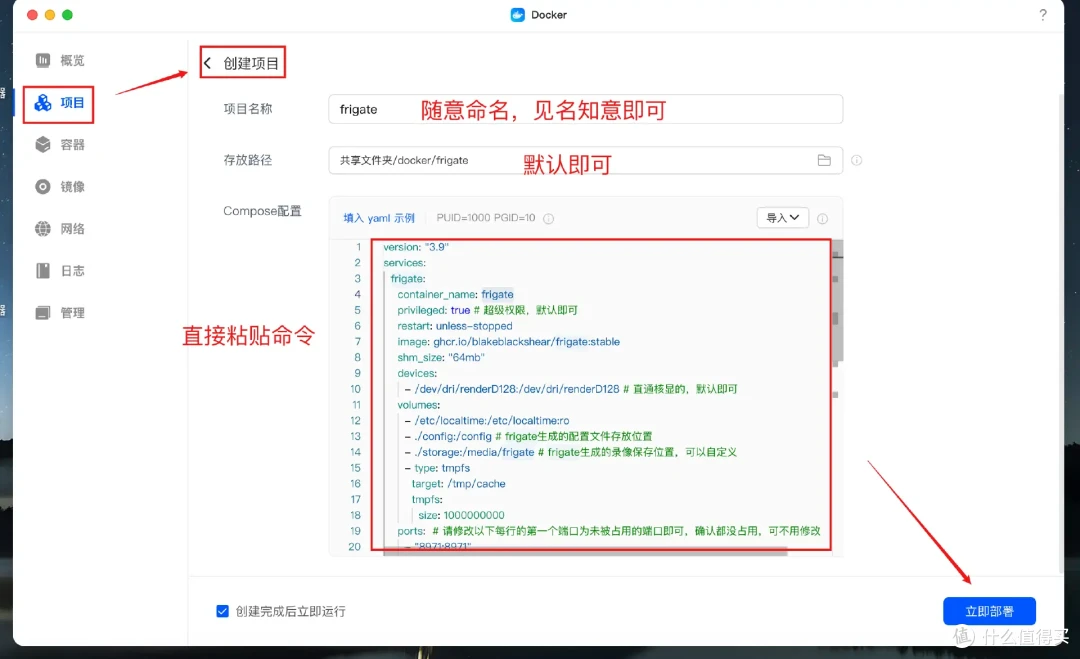Click the 镜像 disc icon
This screenshot has width=1080, height=659.
[43, 187]
